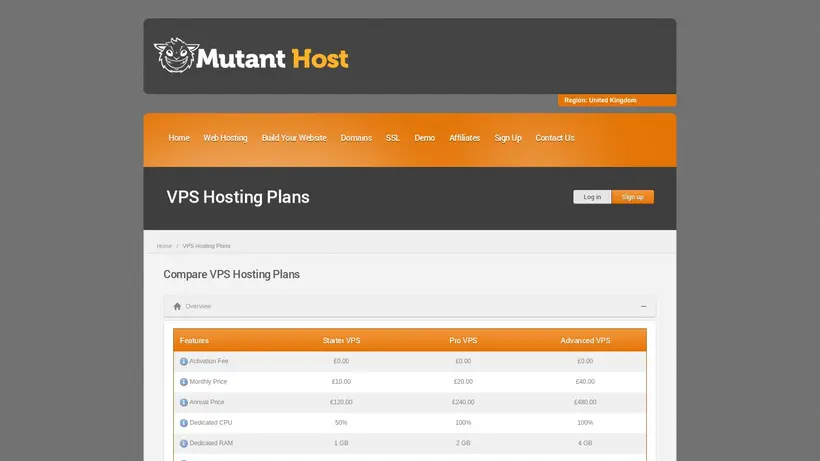The image size is (820, 461).
Task: Follow the Home breadcrumb link
Action: click(x=164, y=246)
